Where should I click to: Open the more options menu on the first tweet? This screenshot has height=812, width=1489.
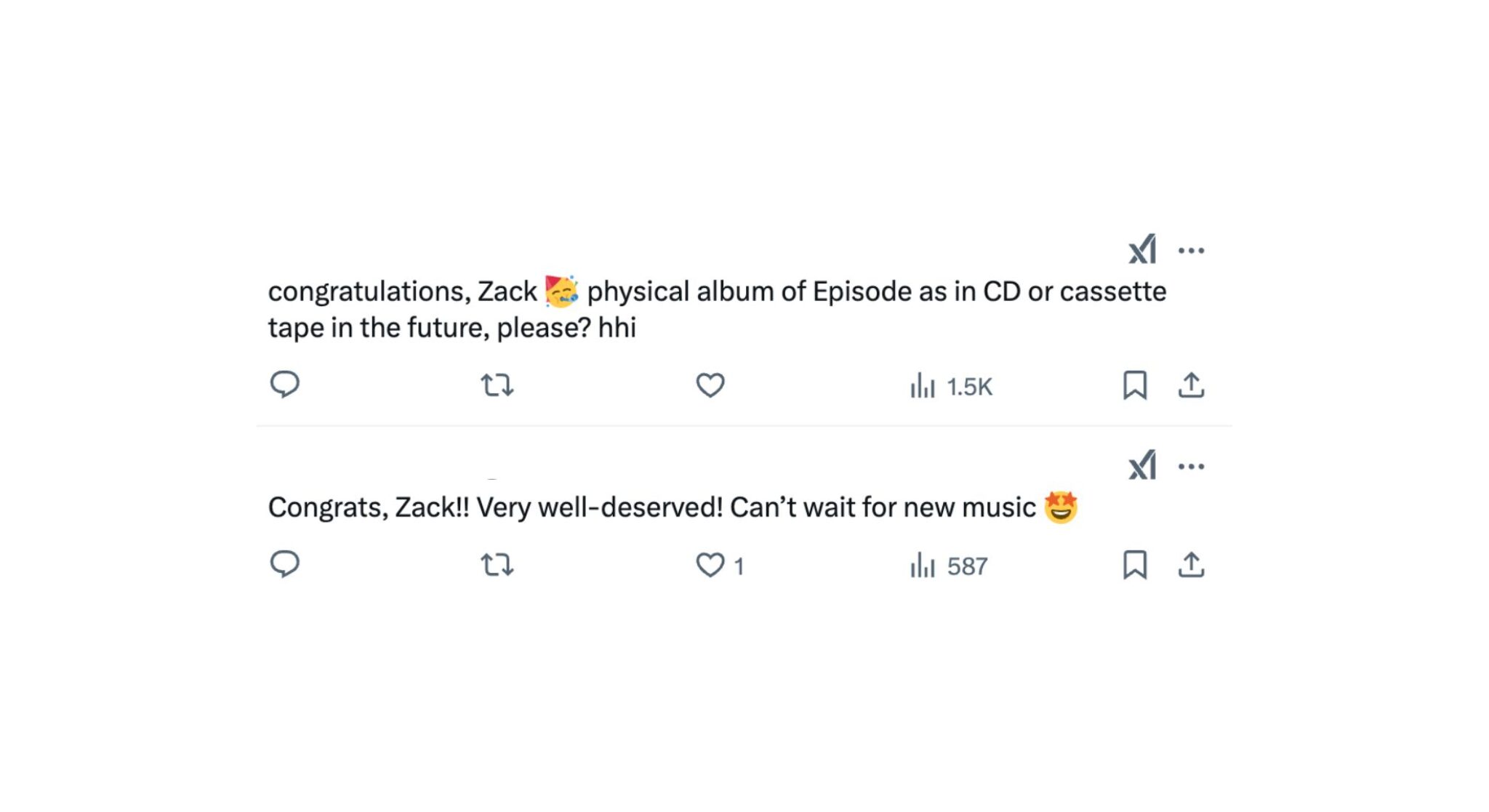coord(1192,249)
